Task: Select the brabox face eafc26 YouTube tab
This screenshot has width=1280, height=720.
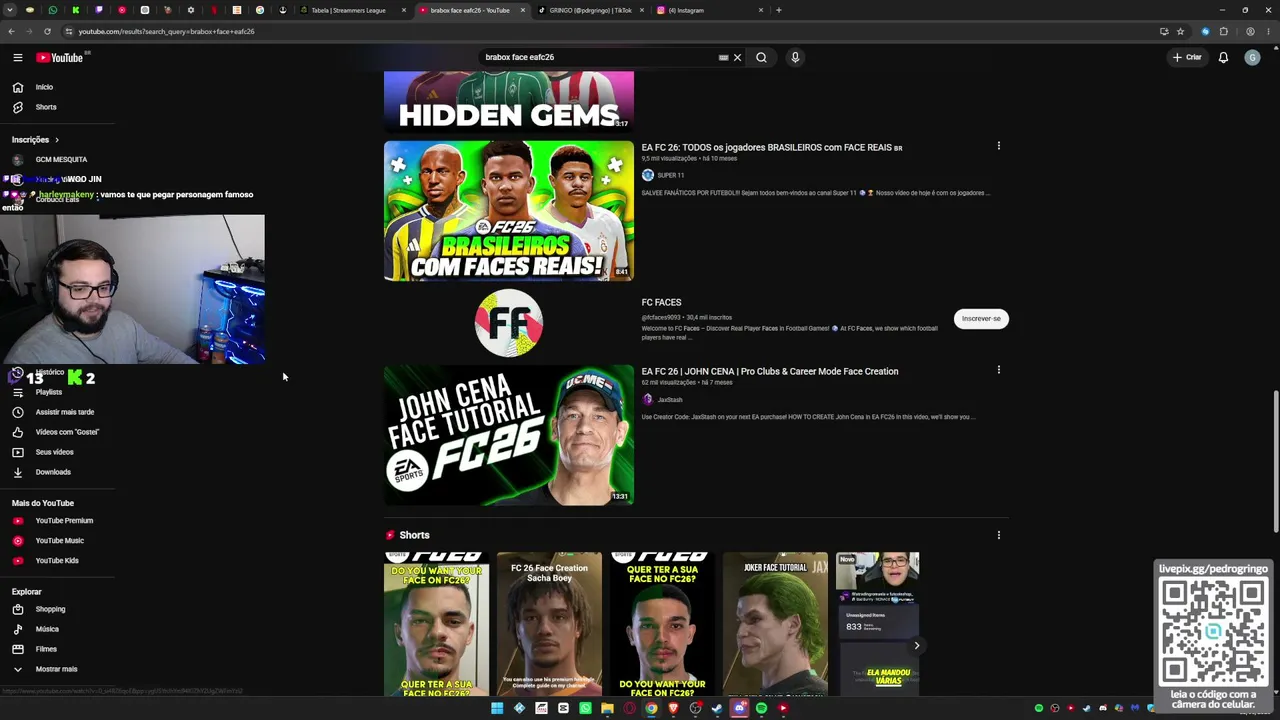Action: [471, 10]
